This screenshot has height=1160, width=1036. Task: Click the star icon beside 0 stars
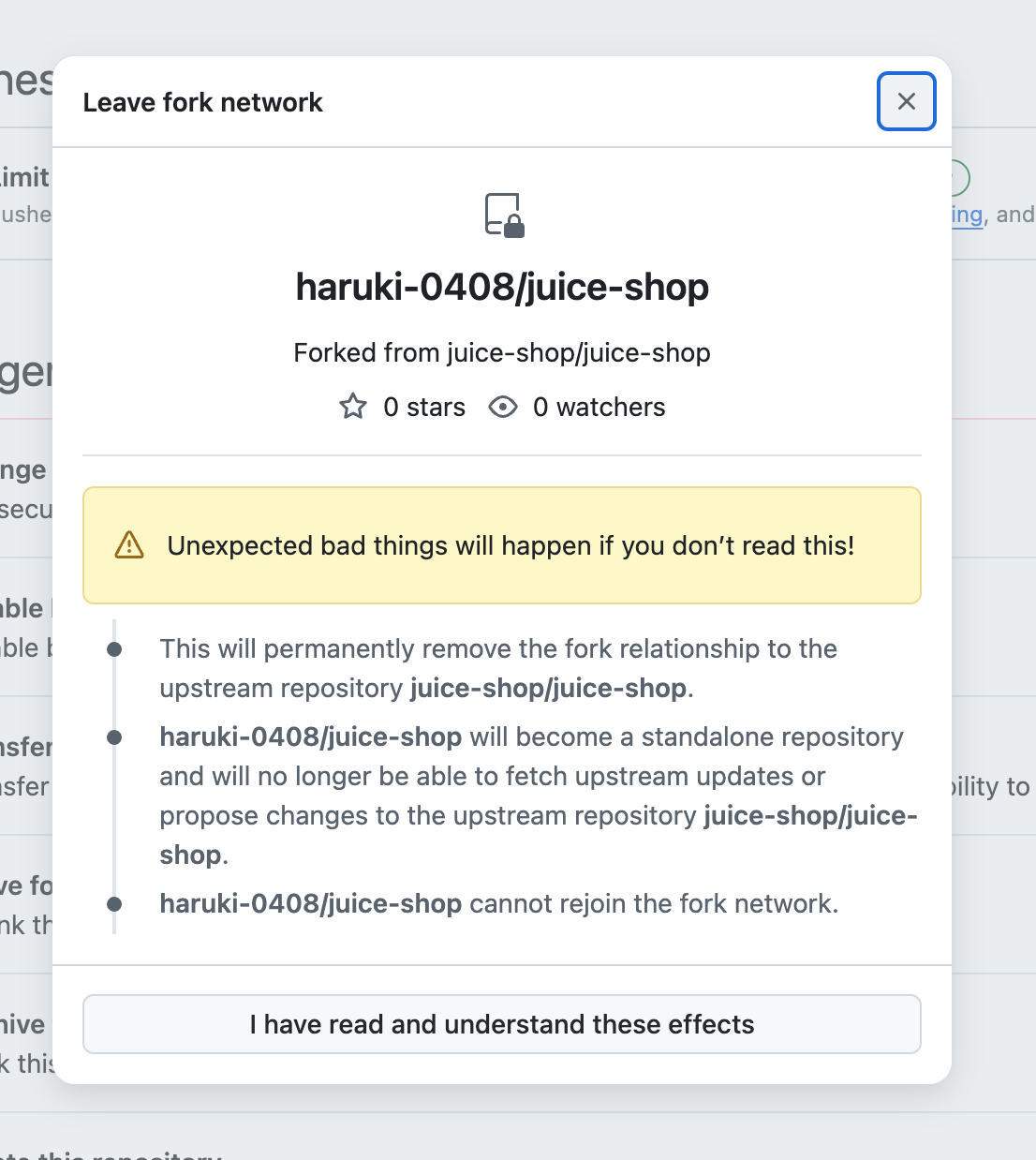(353, 407)
